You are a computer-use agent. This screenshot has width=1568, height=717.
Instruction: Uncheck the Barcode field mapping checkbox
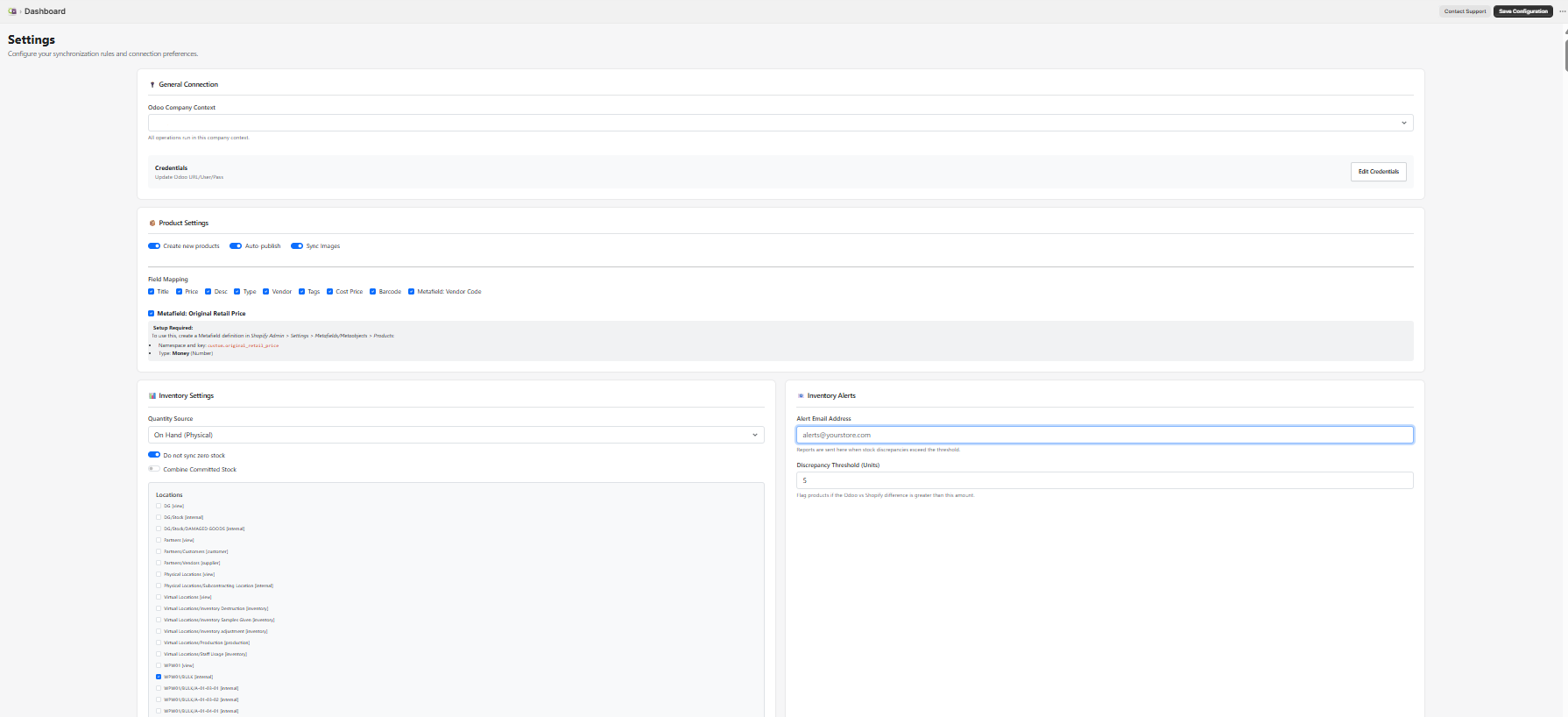(x=372, y=292)
